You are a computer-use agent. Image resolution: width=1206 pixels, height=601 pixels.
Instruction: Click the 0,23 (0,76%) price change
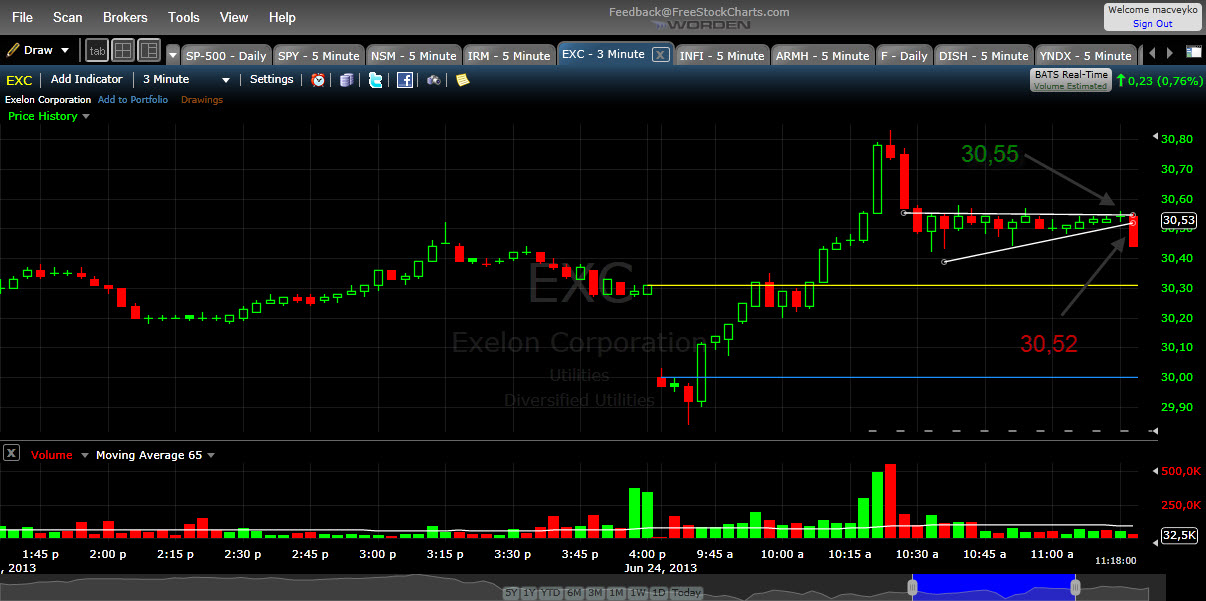[1159, 81]
